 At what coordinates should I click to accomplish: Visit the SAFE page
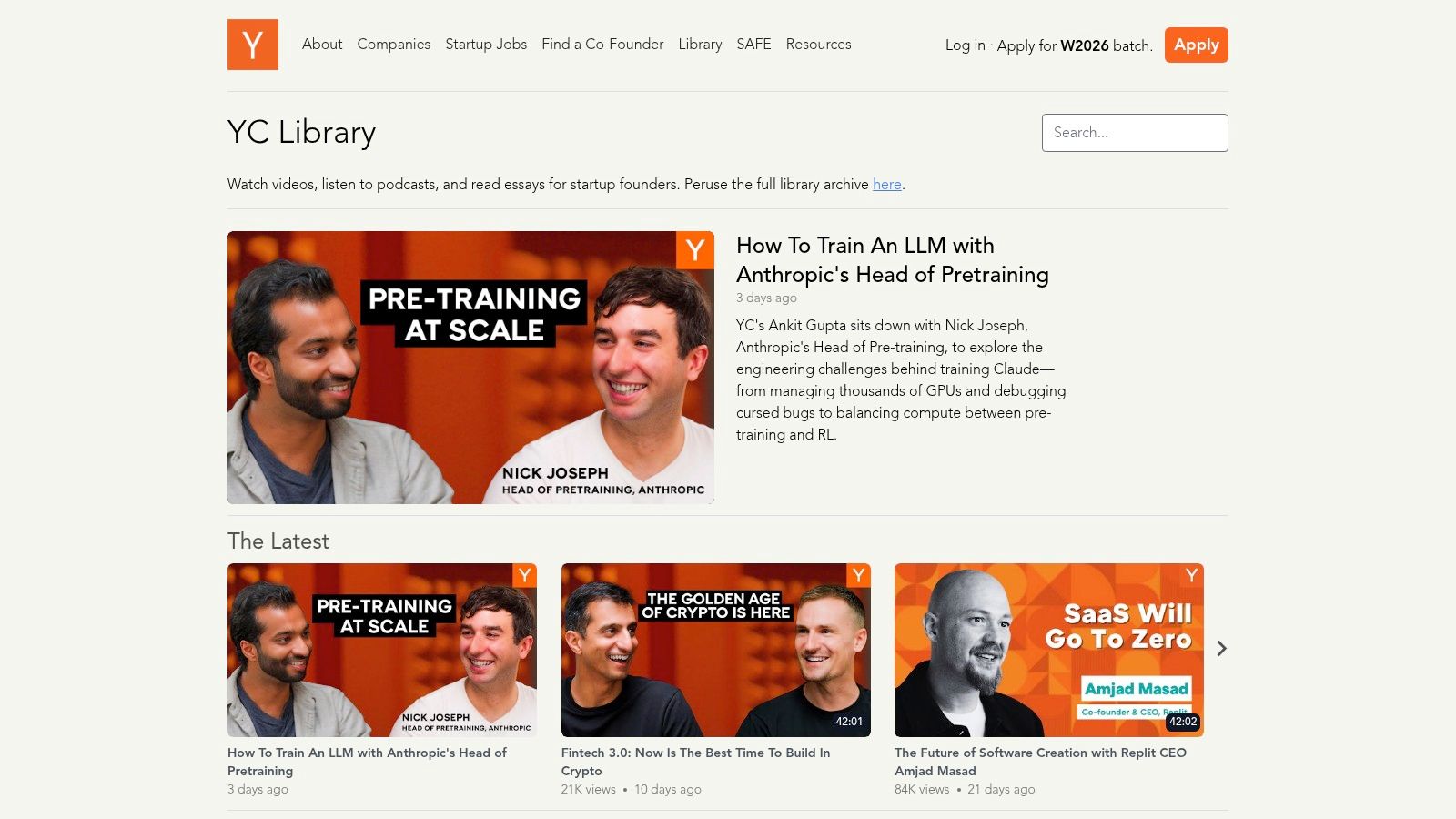[753, 44]
